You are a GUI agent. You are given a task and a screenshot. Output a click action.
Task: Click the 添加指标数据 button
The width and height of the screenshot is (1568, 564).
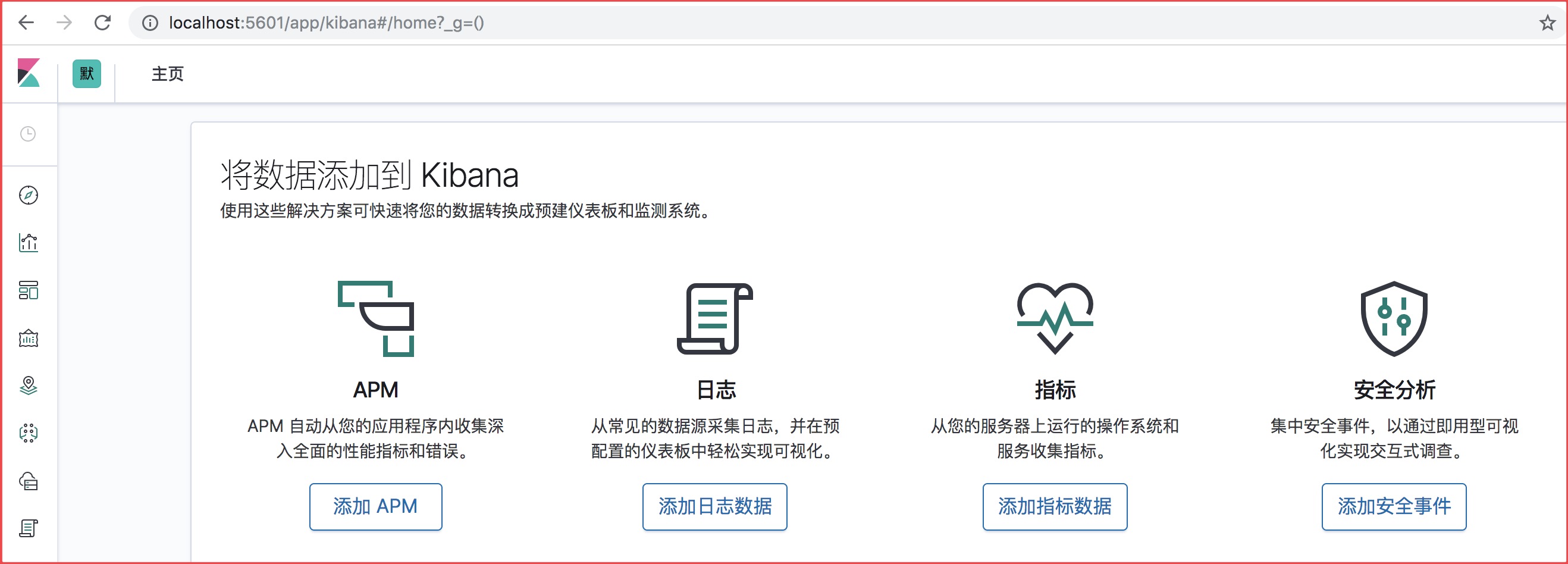pos(1055,507)
